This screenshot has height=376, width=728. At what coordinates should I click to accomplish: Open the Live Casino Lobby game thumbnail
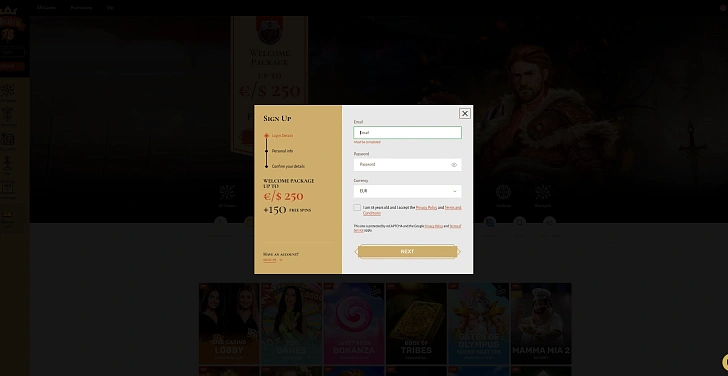229,324
